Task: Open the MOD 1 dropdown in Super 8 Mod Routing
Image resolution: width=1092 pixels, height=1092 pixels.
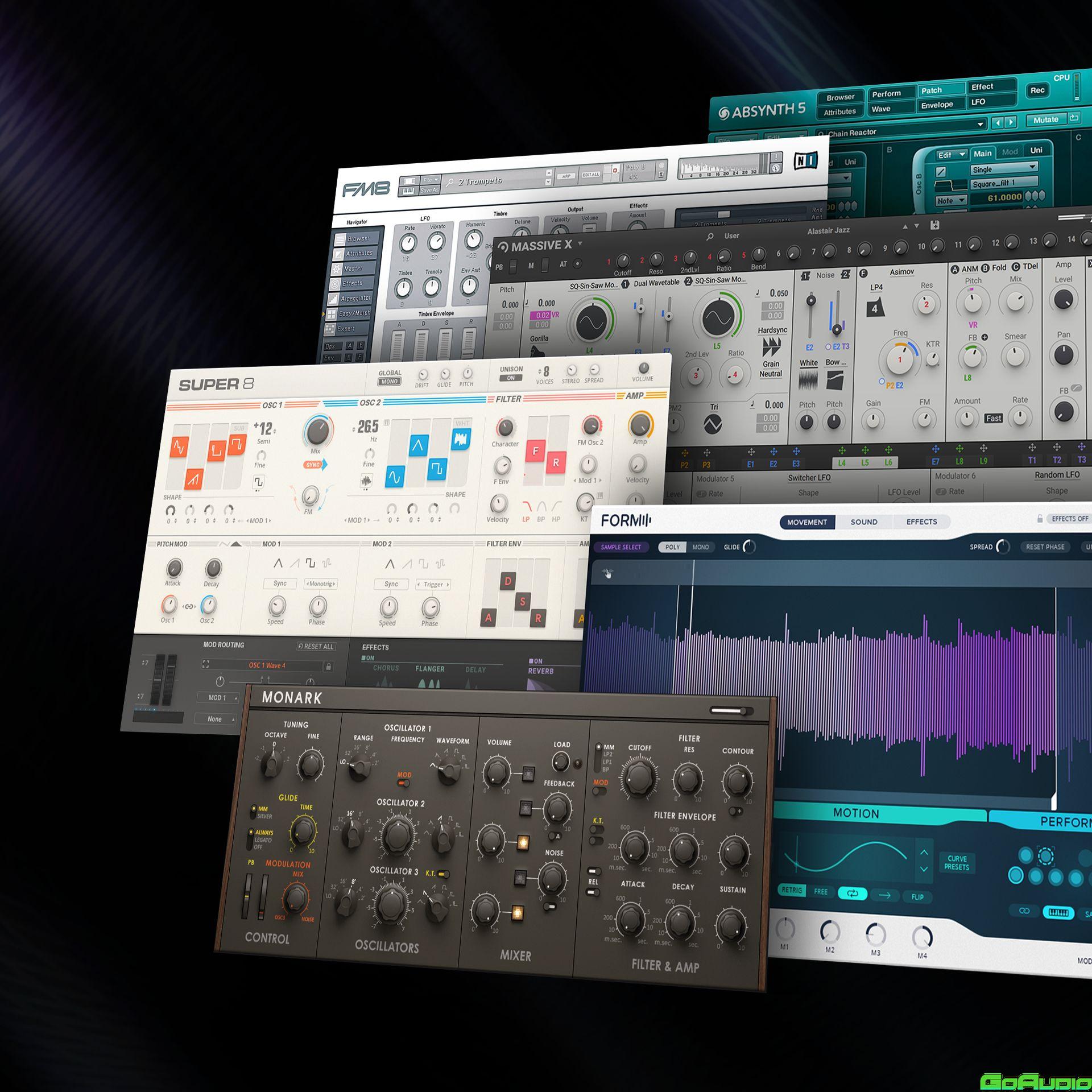Action: (218, 697)
